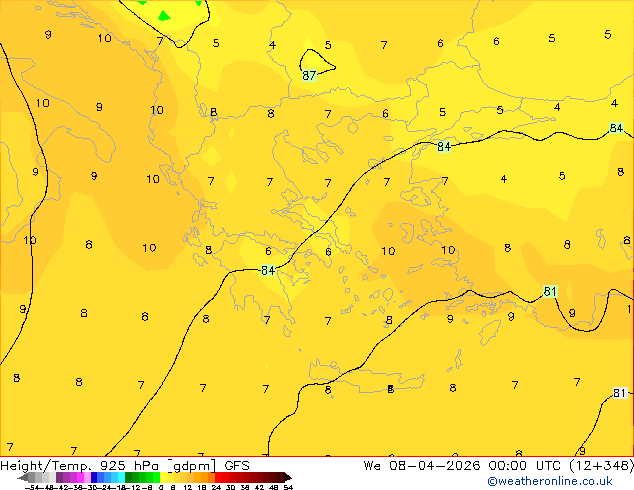Viewport: 634px width, 490px height.
Task: Click the gray left arrow end of the legend
Action: (x=23, y=477)
